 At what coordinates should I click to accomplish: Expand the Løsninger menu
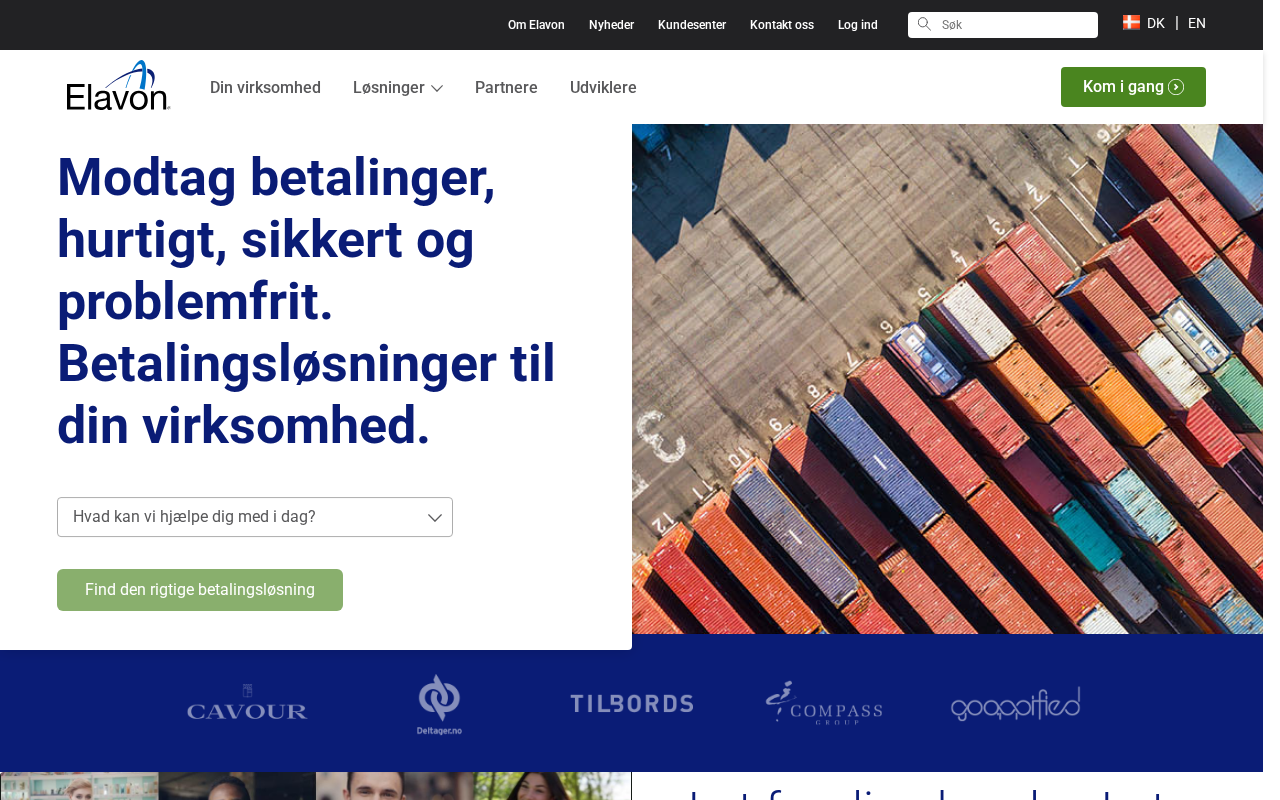398,87
